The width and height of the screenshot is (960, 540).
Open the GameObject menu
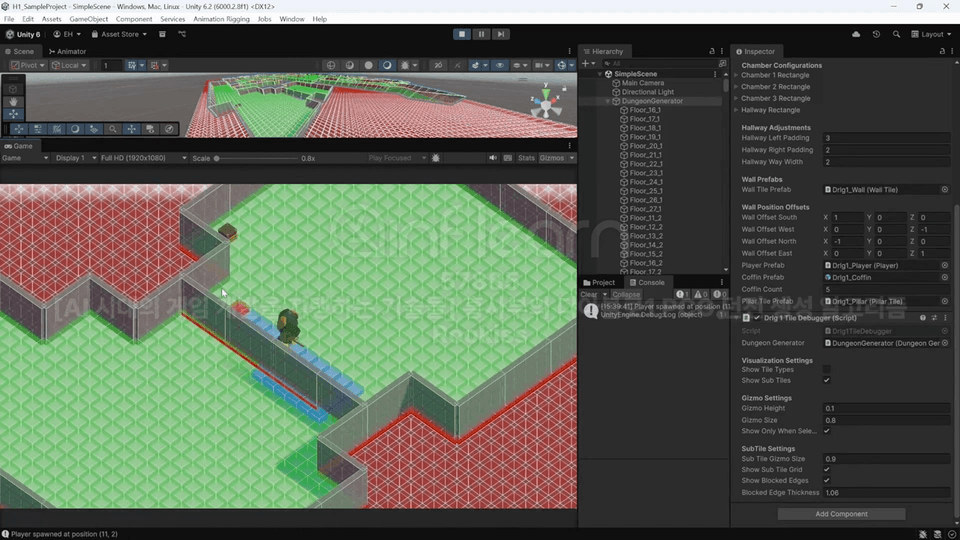tap(90, 19)
